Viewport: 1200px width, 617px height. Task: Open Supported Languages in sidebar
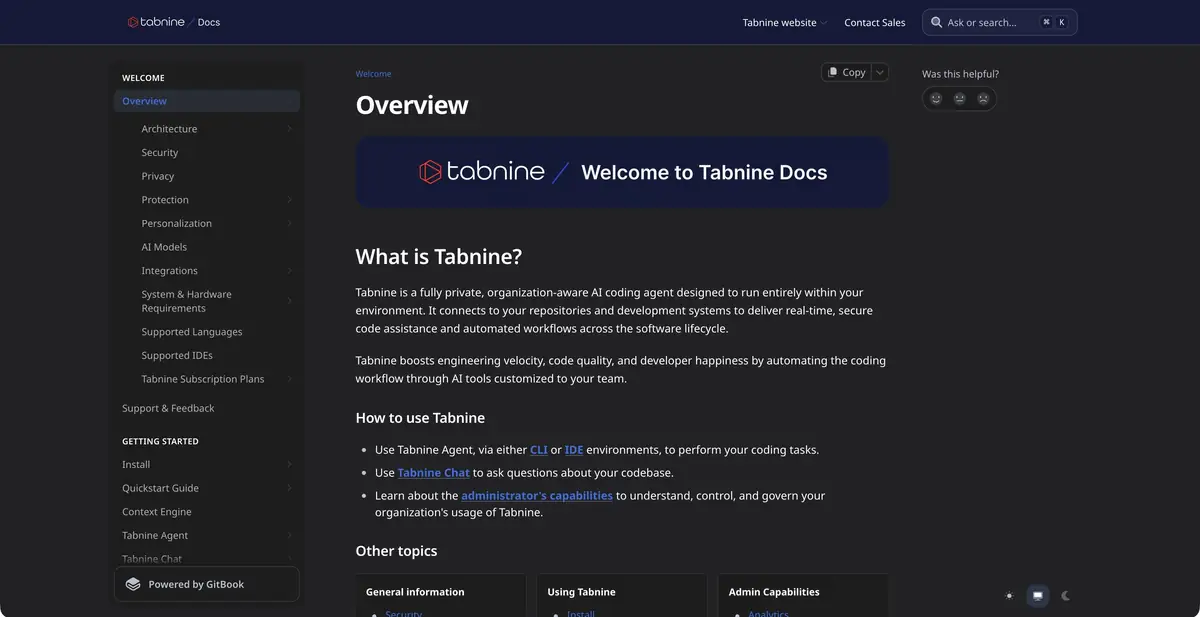coord(192,332)
